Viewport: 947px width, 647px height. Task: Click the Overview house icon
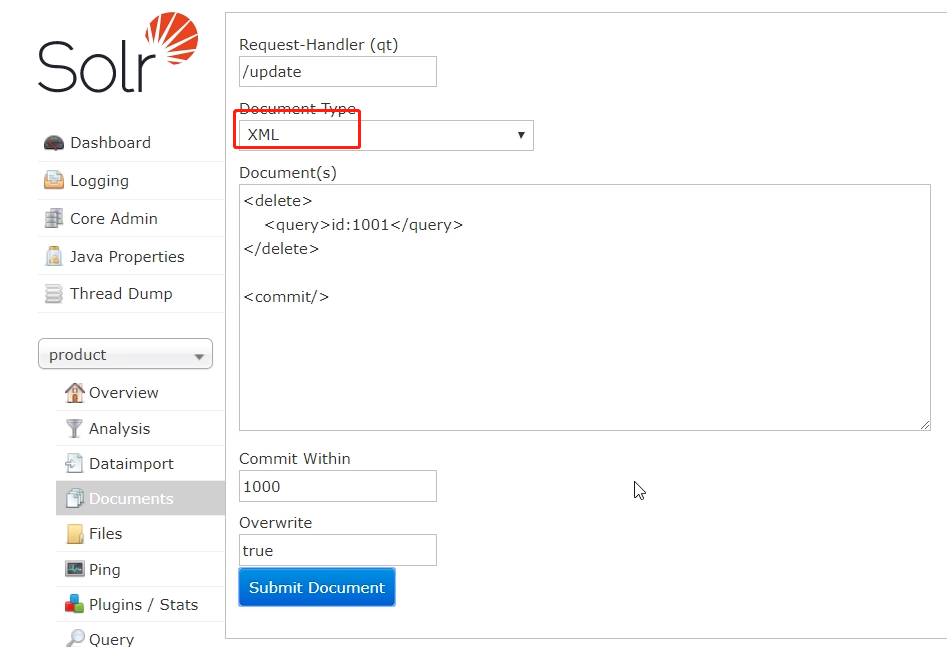coord(74,393)
